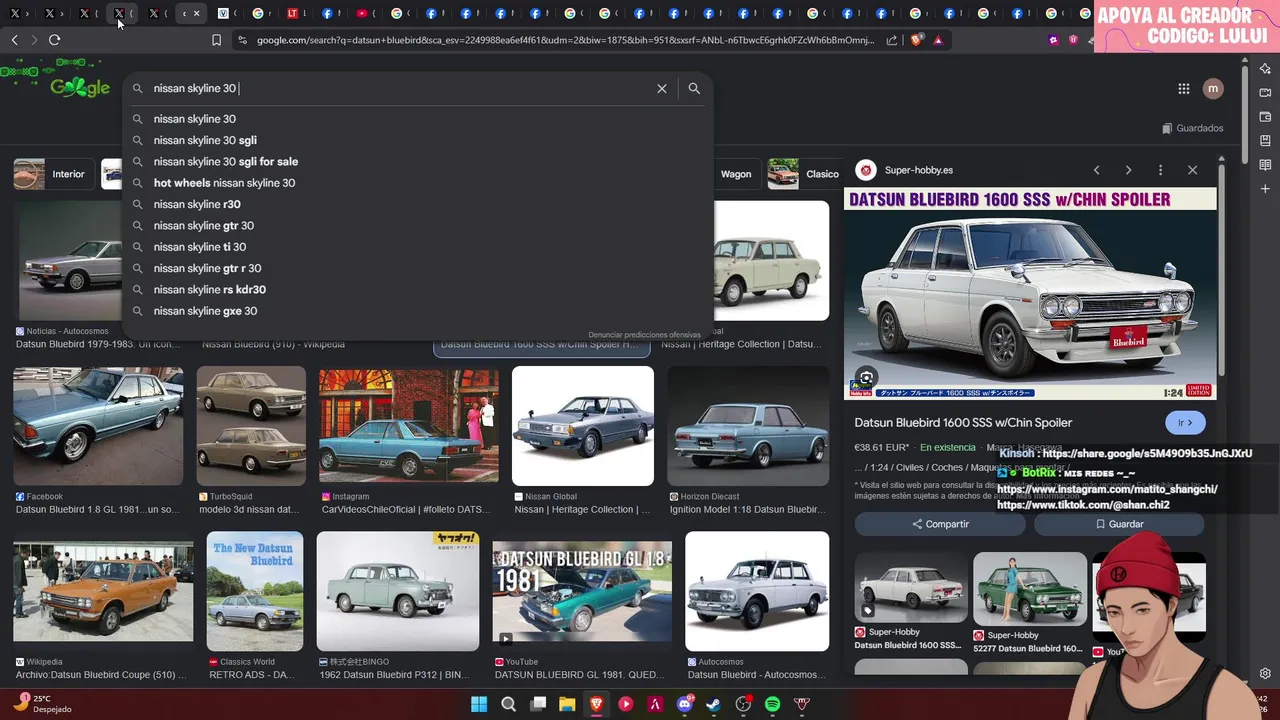1280x720 pixels.
Task: Open the Google logo home link
Action: 80,88
